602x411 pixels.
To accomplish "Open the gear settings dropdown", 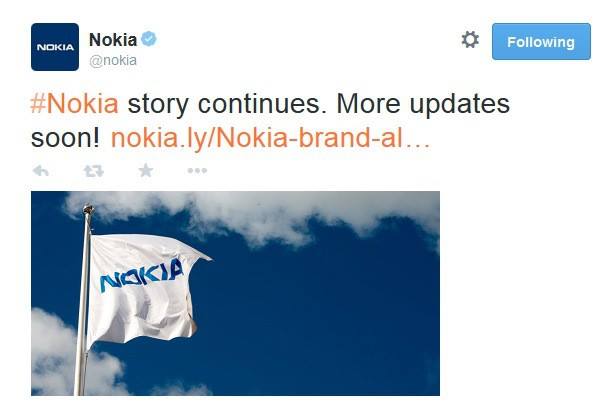I will pos(470,41).
